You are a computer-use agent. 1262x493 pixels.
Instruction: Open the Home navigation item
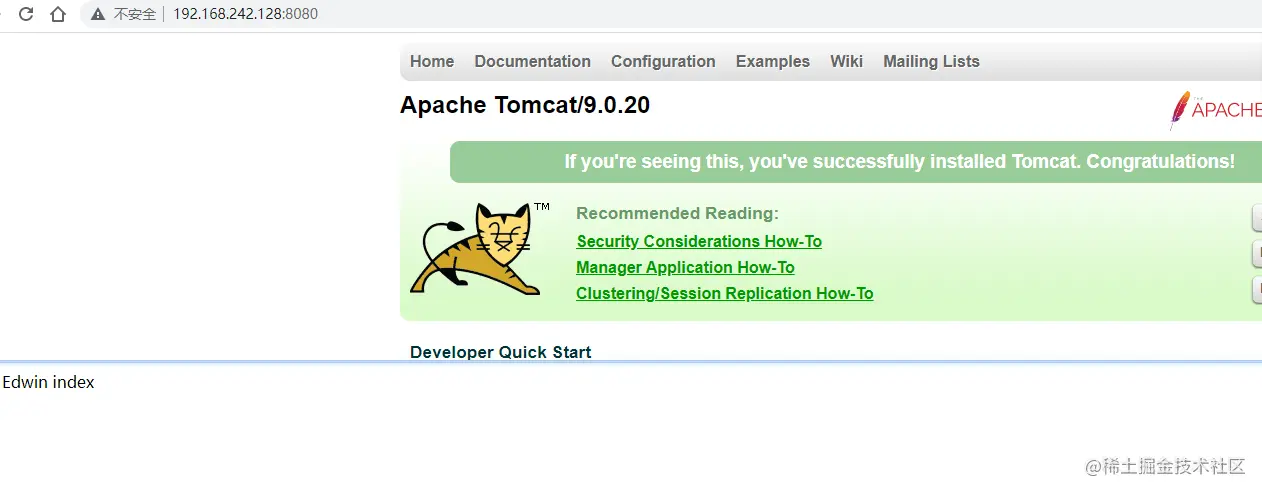(432, 61)
